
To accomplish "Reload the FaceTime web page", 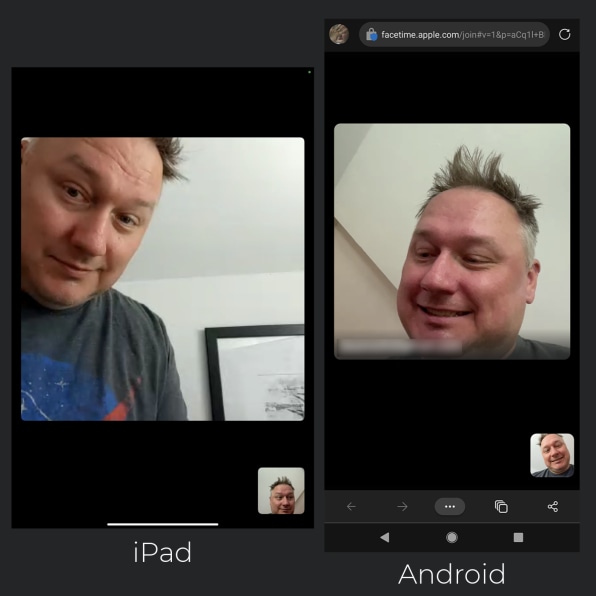I will (x=564, y=35).
